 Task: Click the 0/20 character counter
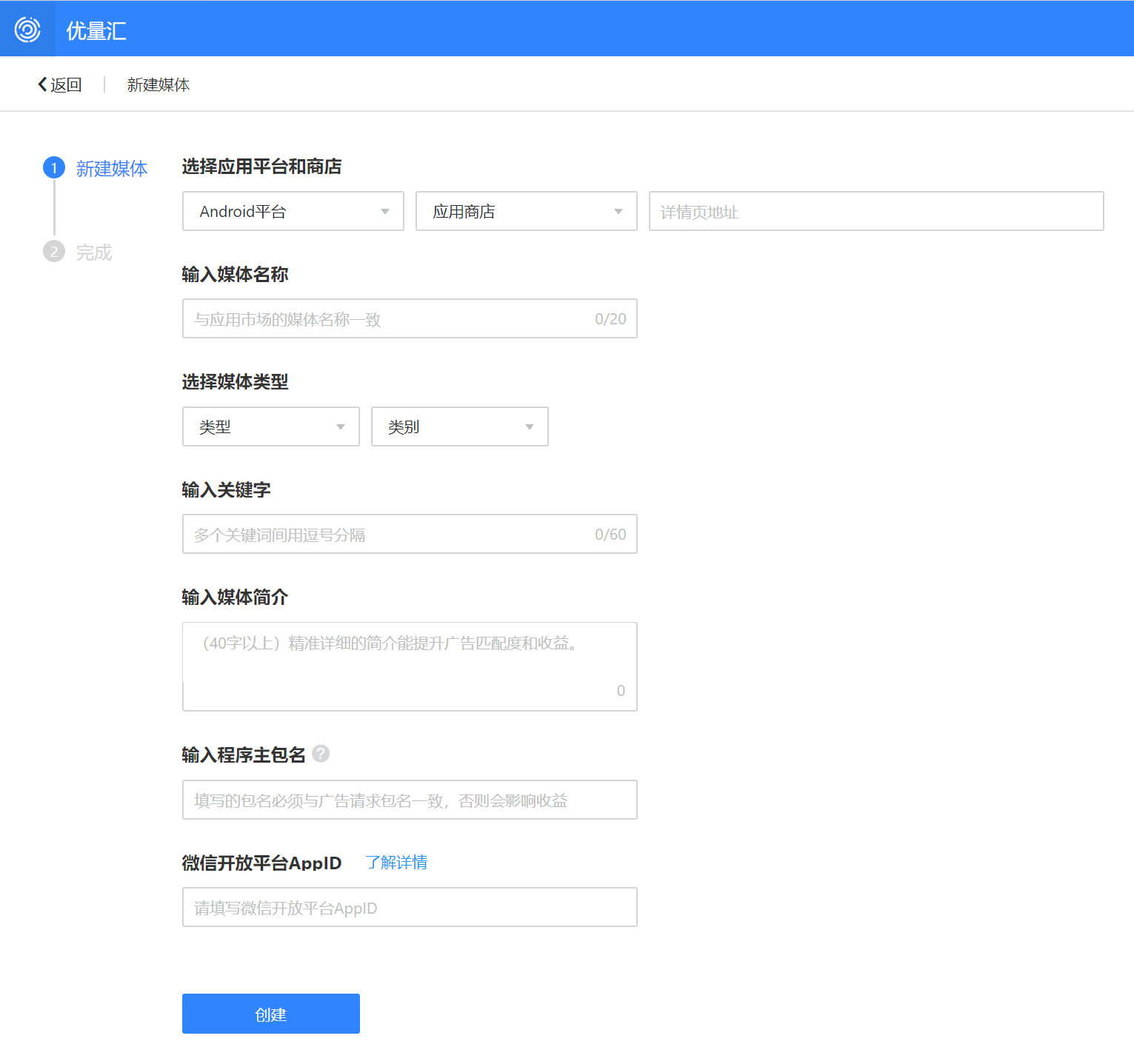tap(610, 319)
